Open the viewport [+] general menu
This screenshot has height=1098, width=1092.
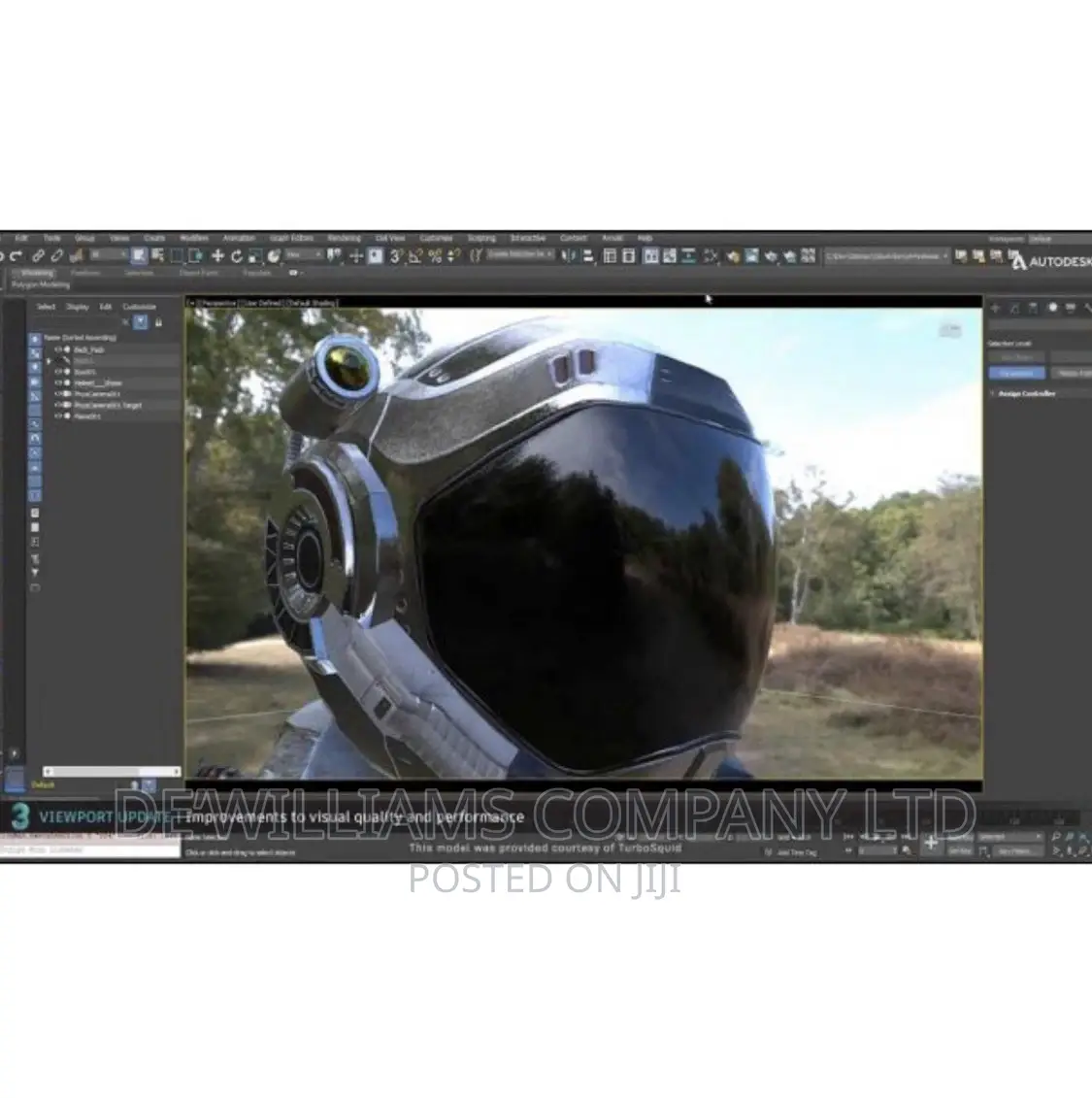(x=192, y=303)
